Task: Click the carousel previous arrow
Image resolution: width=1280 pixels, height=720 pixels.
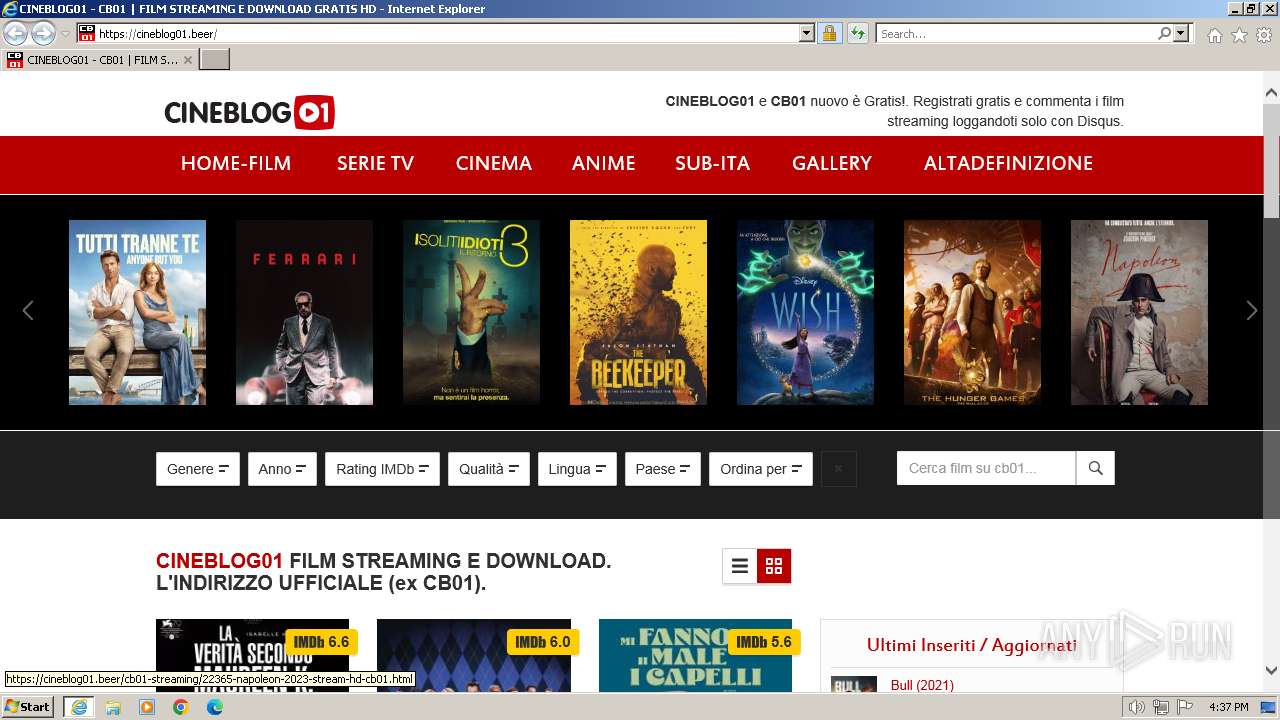Action: tap(28, 311)
